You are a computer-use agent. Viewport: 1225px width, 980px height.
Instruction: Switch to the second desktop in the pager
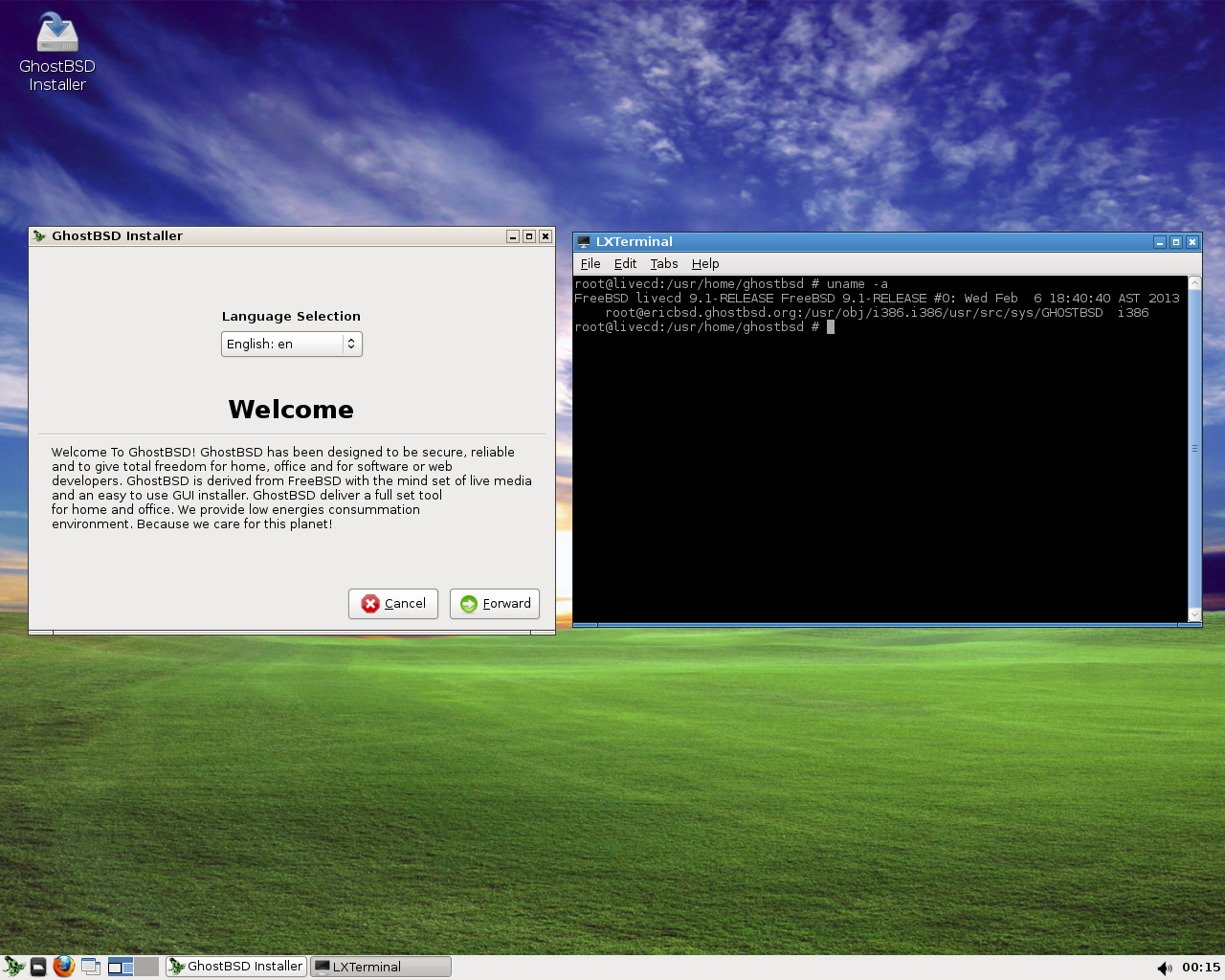pyautogui.click(x=146, y=967)
